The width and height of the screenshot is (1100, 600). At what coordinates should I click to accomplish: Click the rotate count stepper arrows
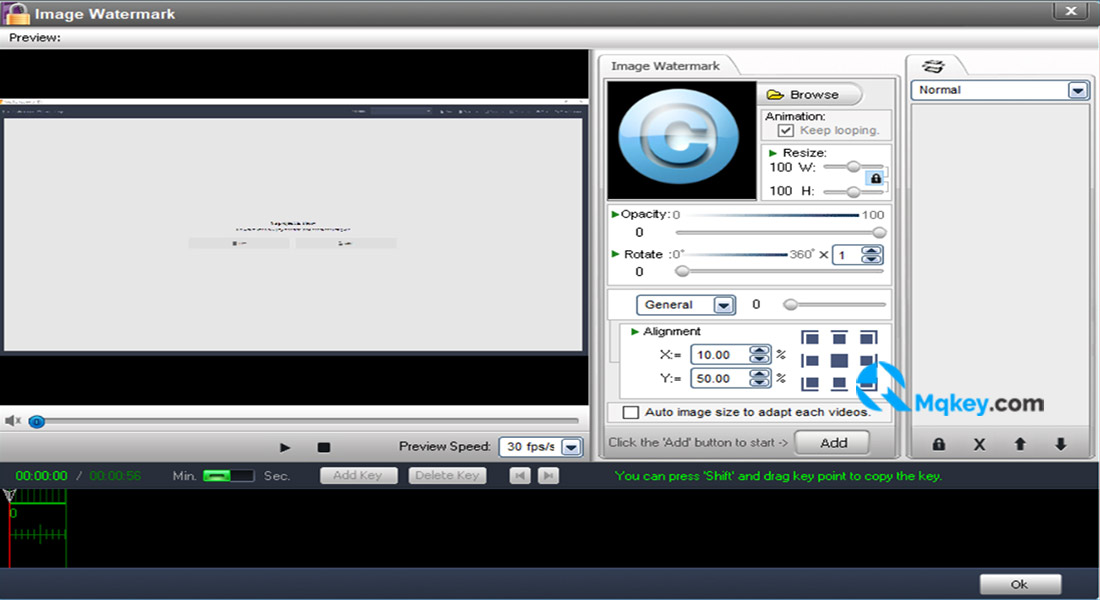(x=871, y=255)
